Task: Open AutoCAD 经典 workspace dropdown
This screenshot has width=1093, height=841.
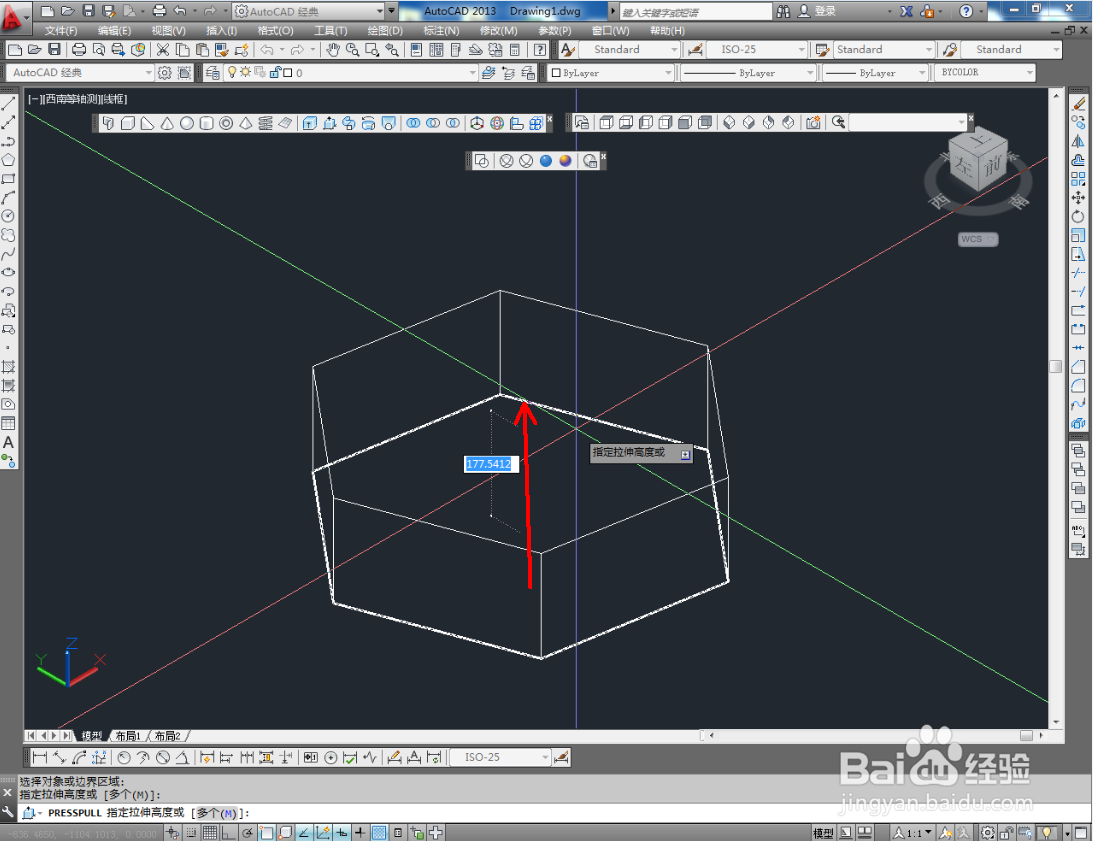Action: coord(80,73)
